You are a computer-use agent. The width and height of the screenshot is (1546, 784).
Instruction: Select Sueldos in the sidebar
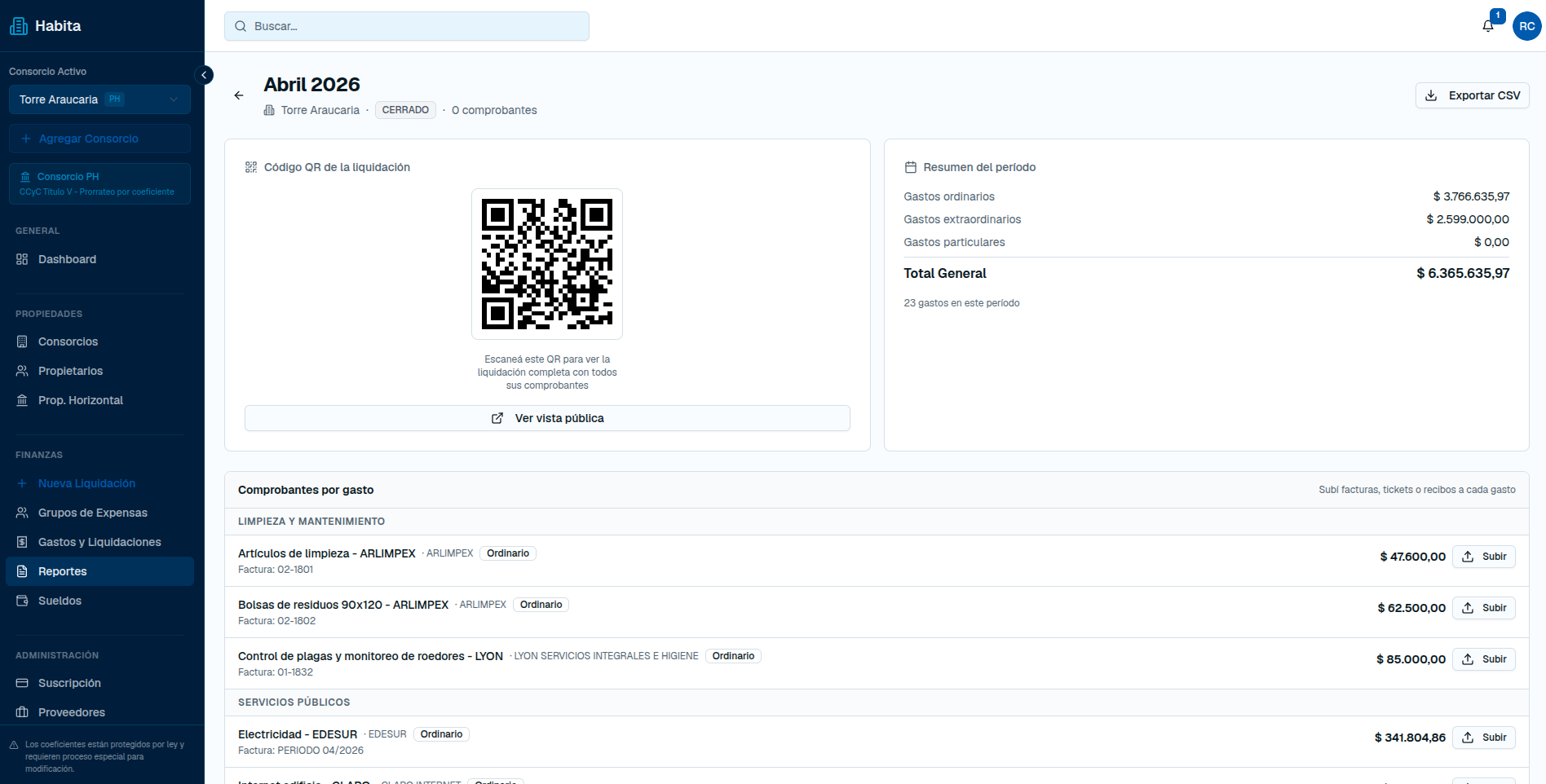point(99,601)
